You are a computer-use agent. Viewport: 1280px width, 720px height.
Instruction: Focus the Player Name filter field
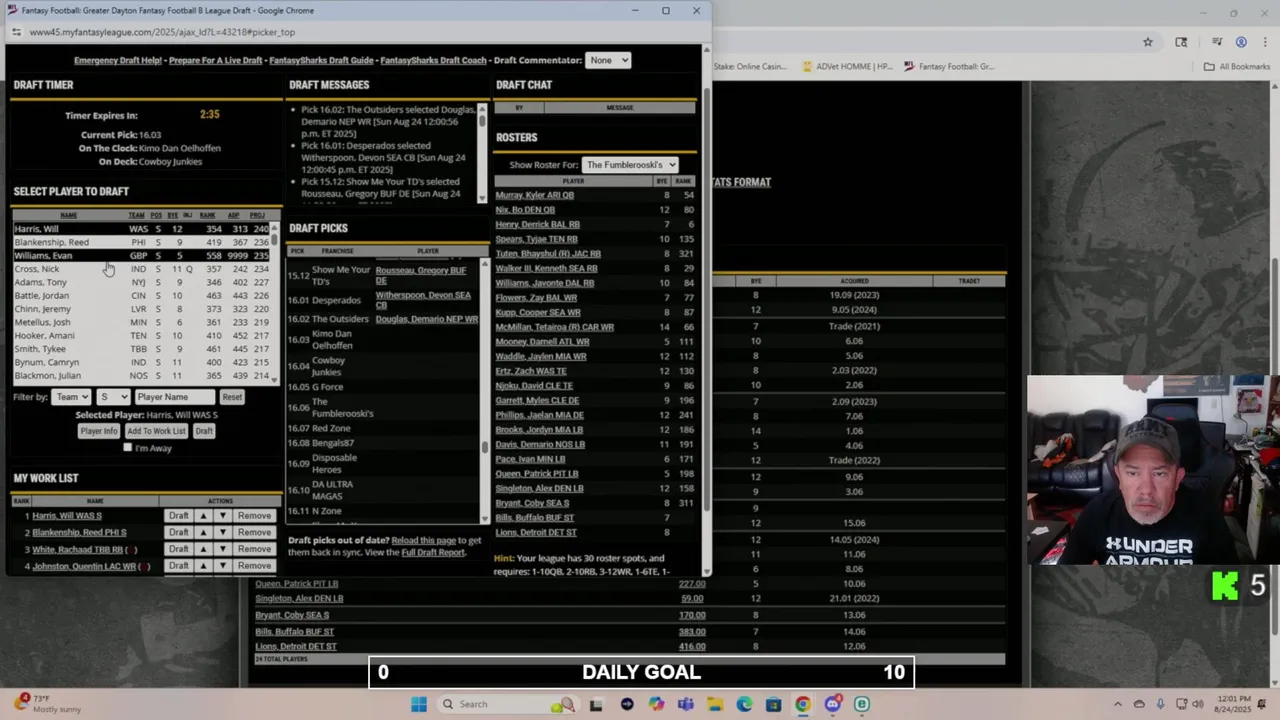click(175, 397)
